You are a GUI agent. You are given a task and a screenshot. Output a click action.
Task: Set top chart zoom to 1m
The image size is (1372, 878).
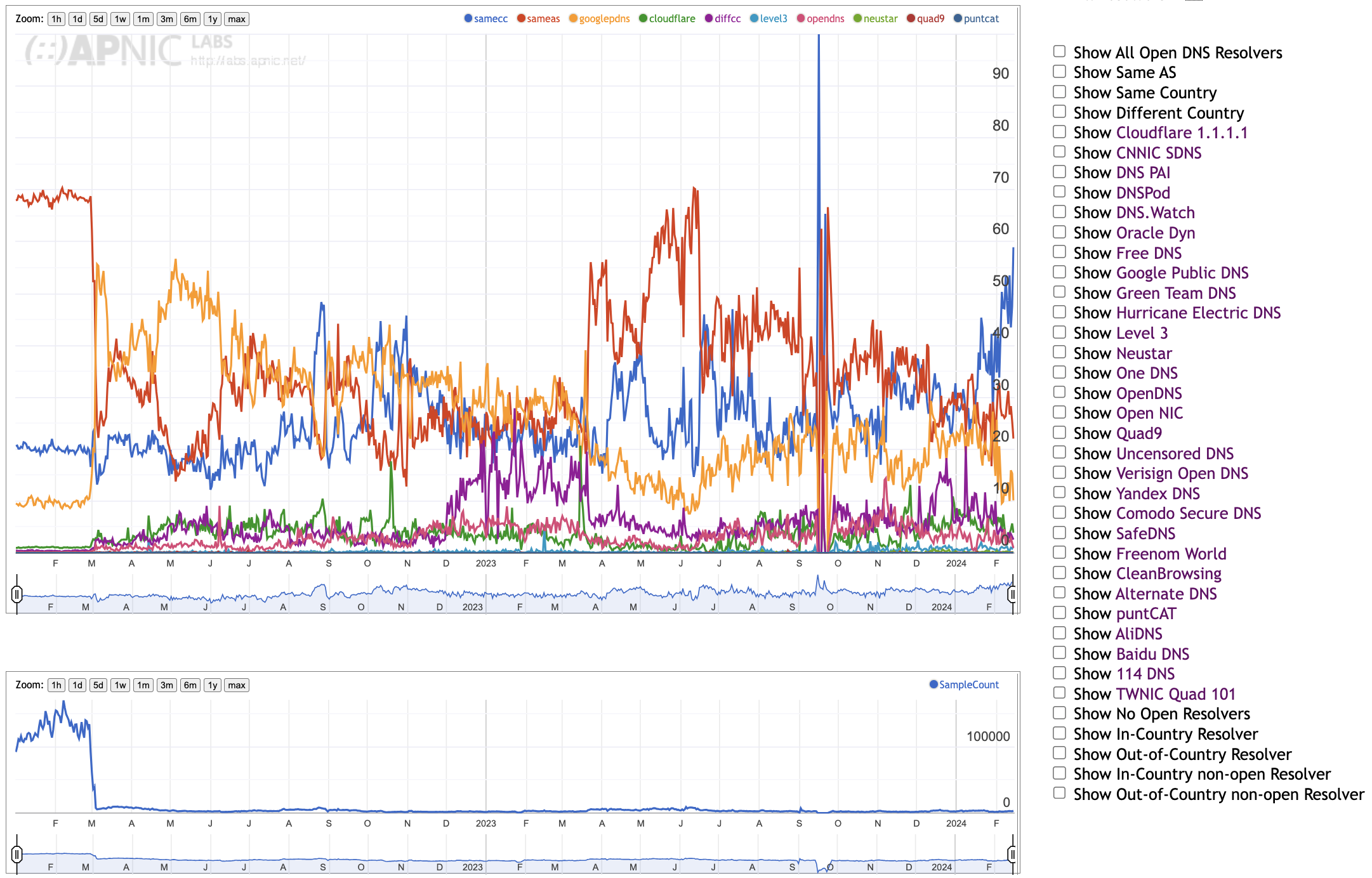143,19
